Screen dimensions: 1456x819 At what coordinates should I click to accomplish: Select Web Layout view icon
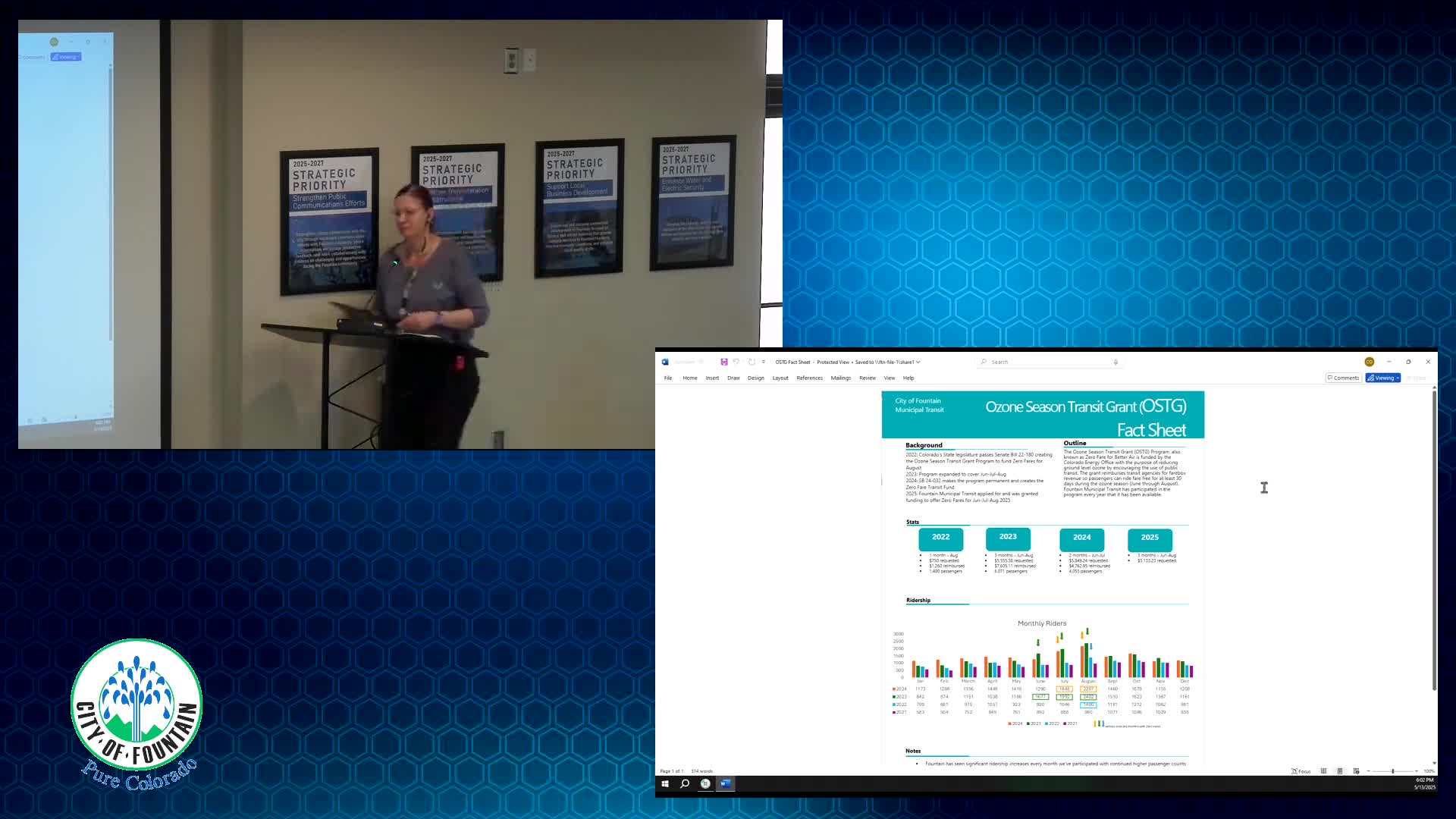click(1356, 771)
